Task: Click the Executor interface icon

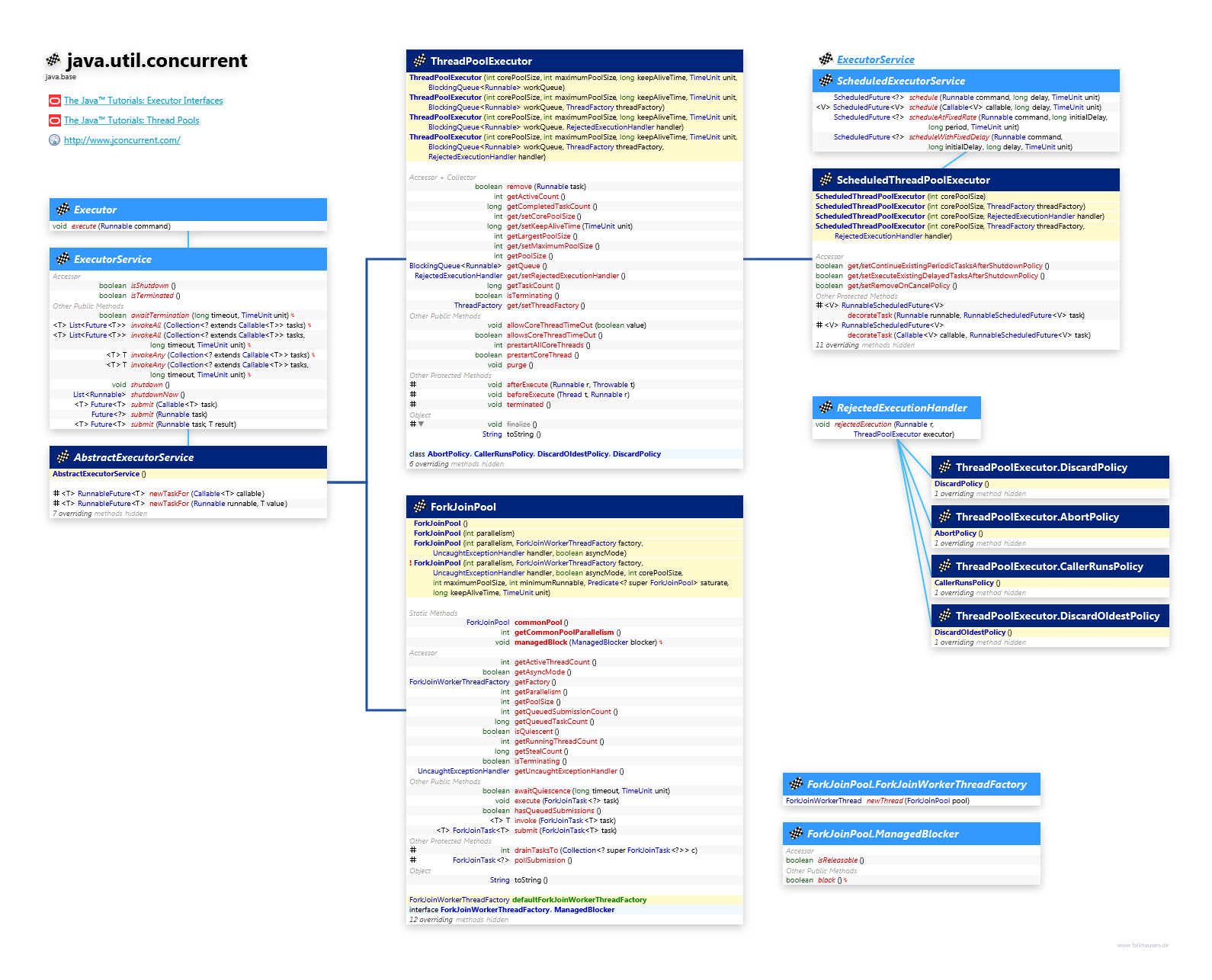Action: (x=63, y=210)
